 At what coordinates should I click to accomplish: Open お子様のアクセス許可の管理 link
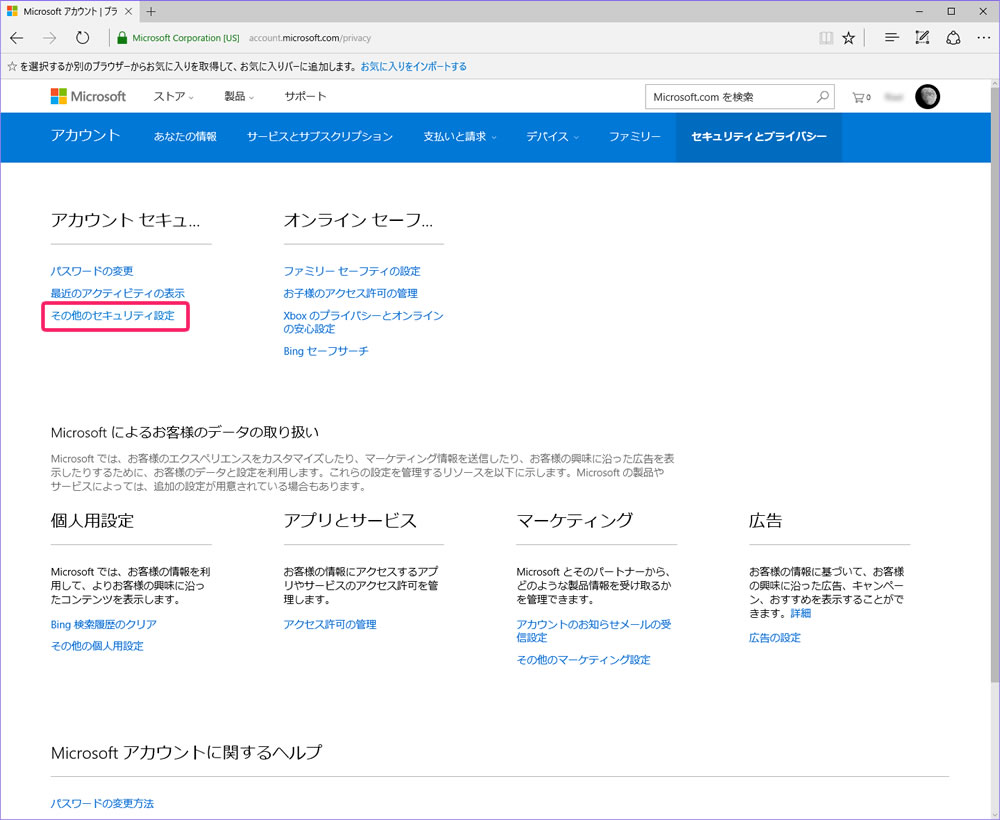(x=351, y=293)
